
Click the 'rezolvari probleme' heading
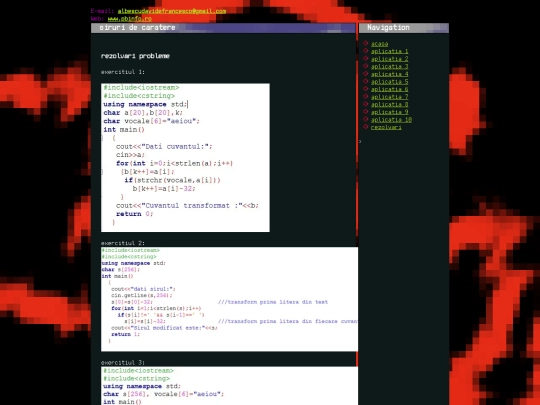tap(135, 56)
